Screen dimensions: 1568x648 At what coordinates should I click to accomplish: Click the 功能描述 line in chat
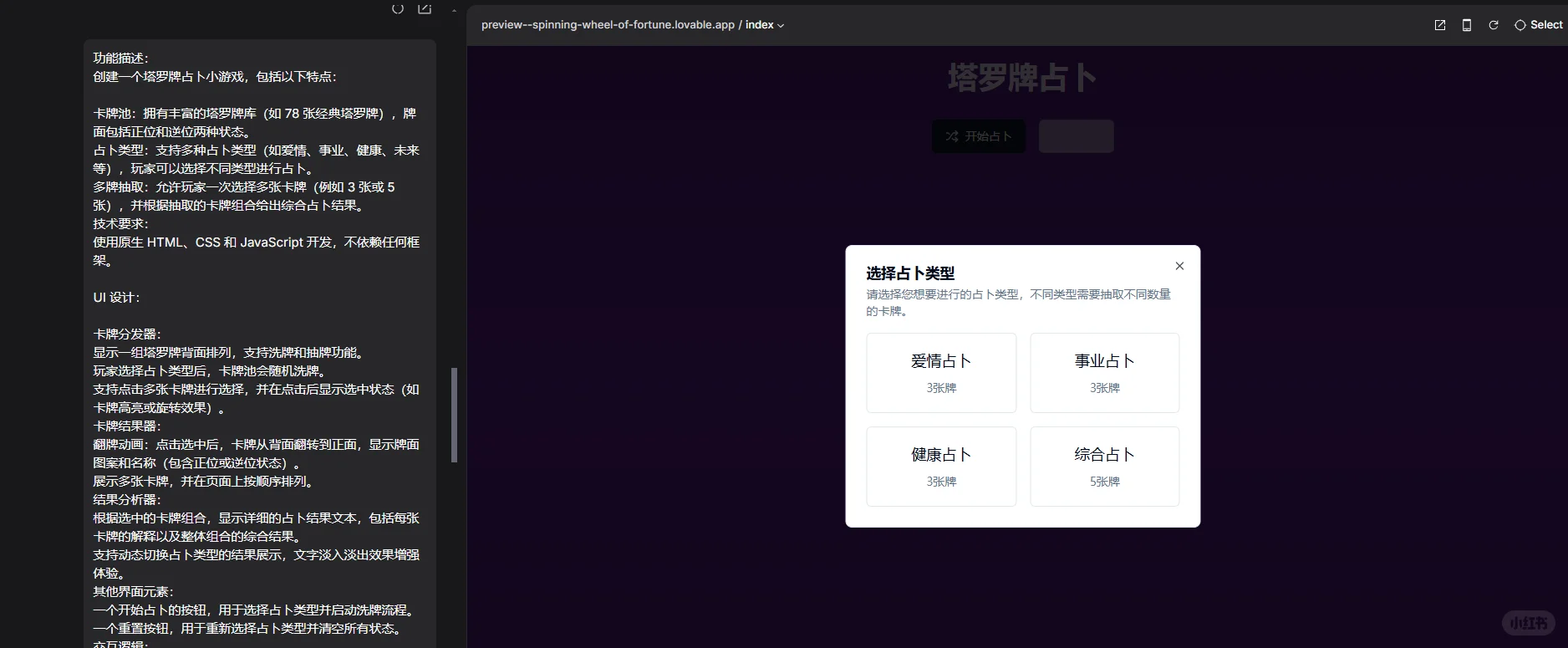(x=121, y=59)
